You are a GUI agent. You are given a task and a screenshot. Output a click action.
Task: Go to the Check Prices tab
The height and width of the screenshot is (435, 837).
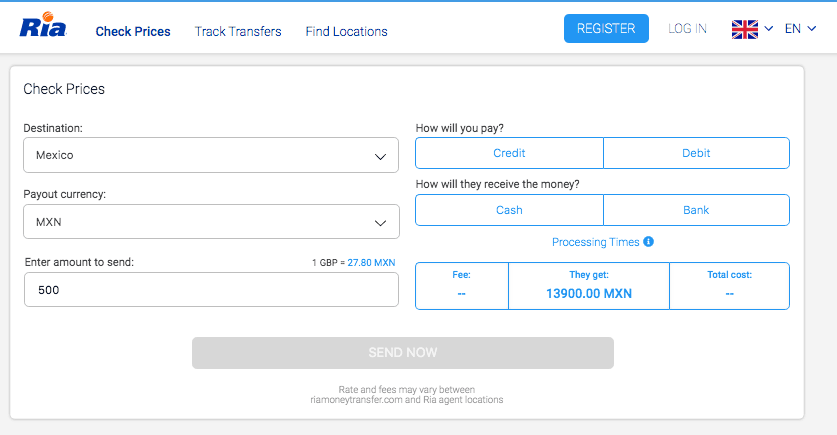point(133,31)
